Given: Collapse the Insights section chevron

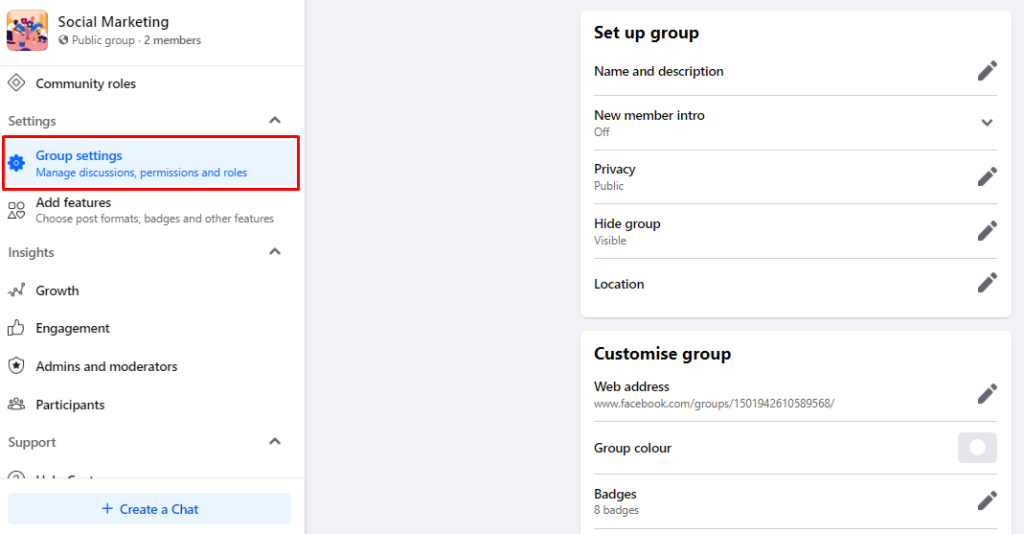Looking at the screenshot, I should 275,251.
